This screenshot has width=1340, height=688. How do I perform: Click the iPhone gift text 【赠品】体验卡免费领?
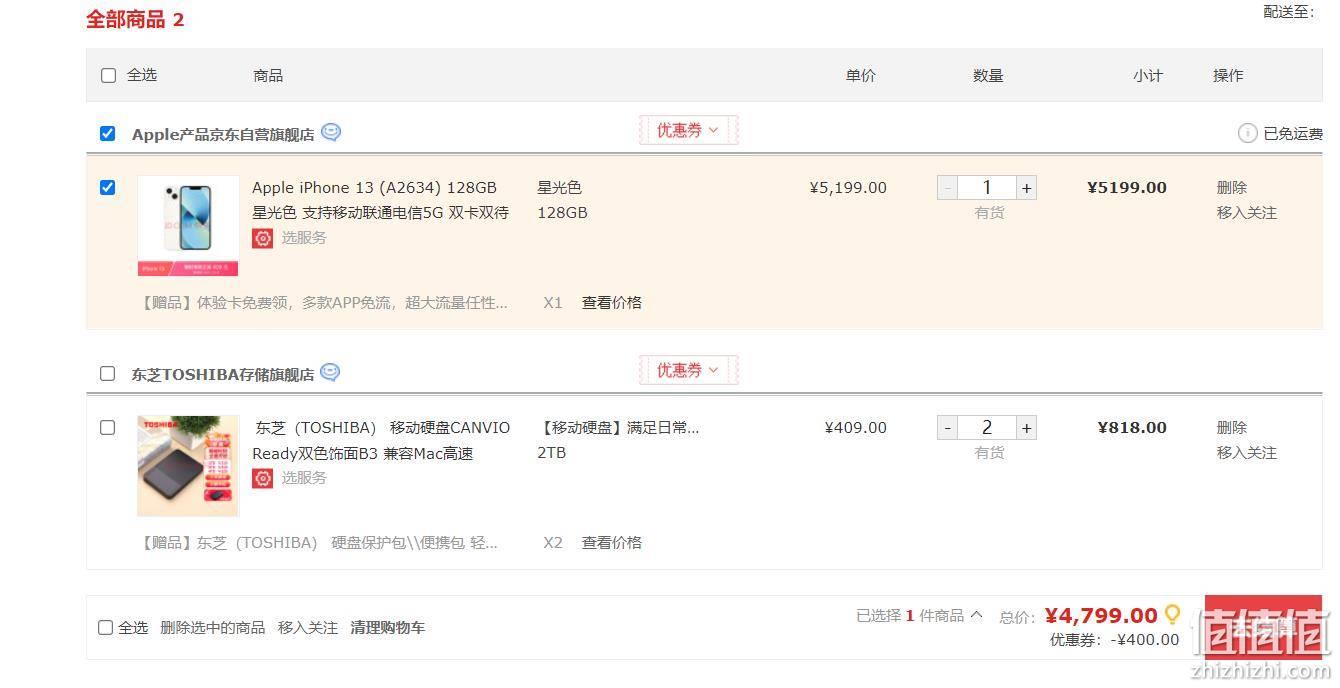(x=324, y=302)
